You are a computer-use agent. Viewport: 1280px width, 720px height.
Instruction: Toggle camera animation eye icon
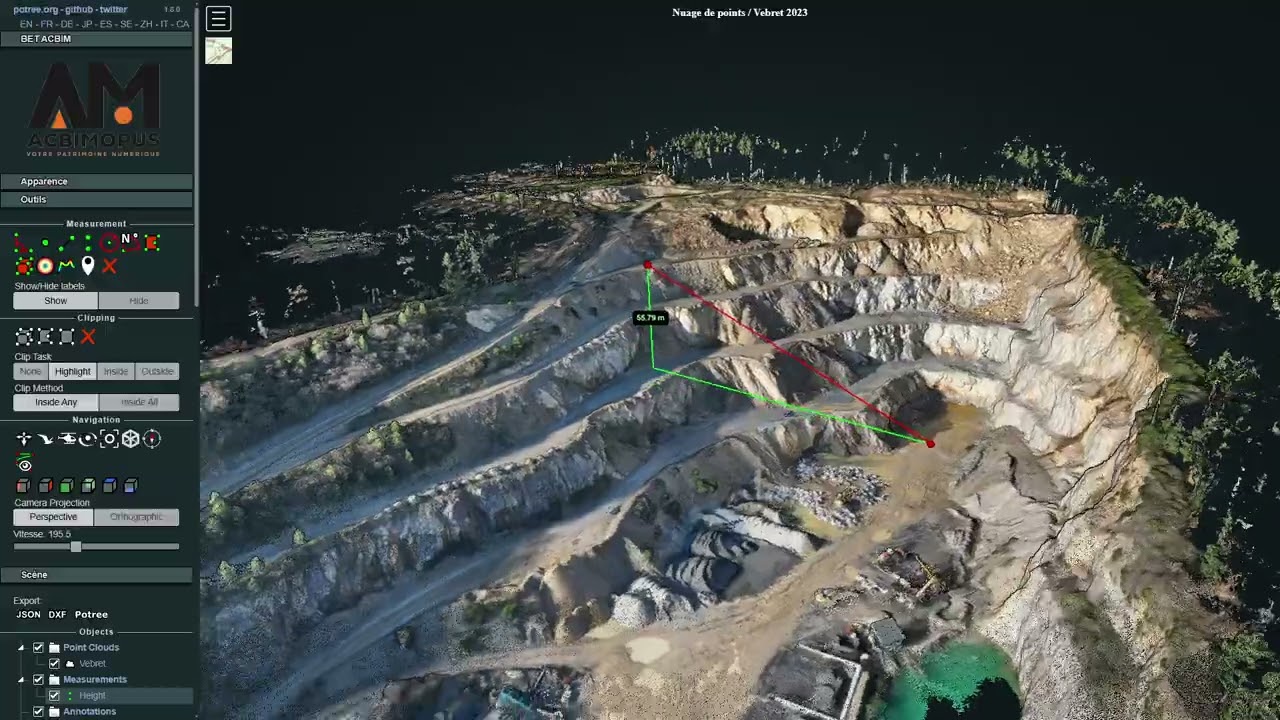tap(24, 463)
